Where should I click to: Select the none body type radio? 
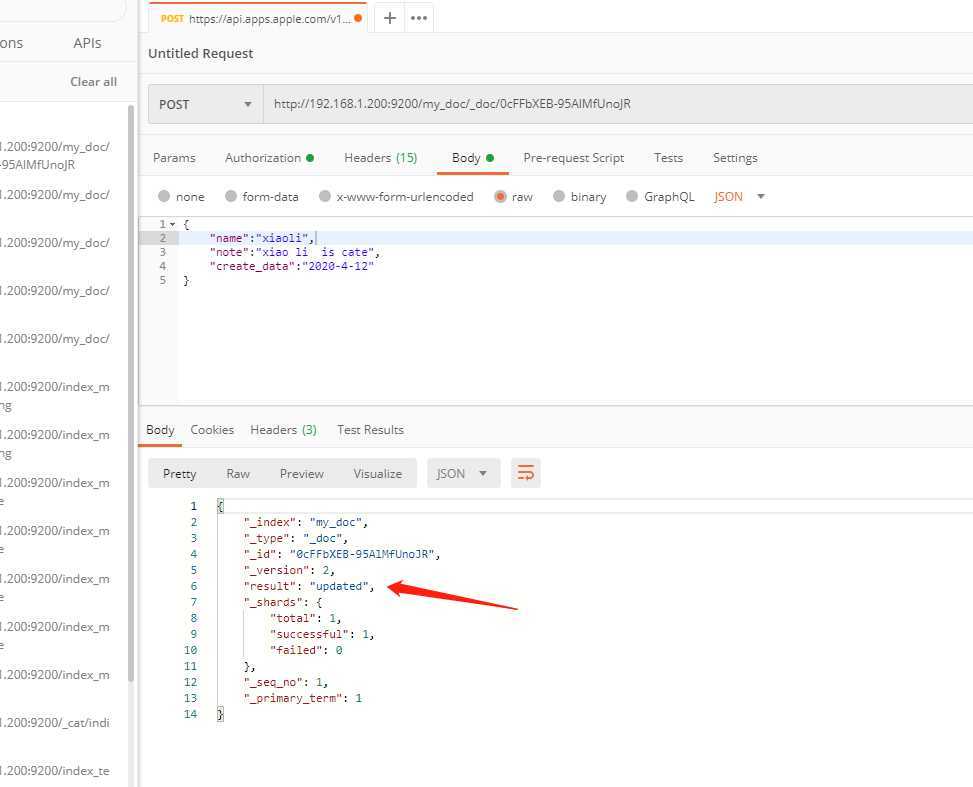point(164,196)
